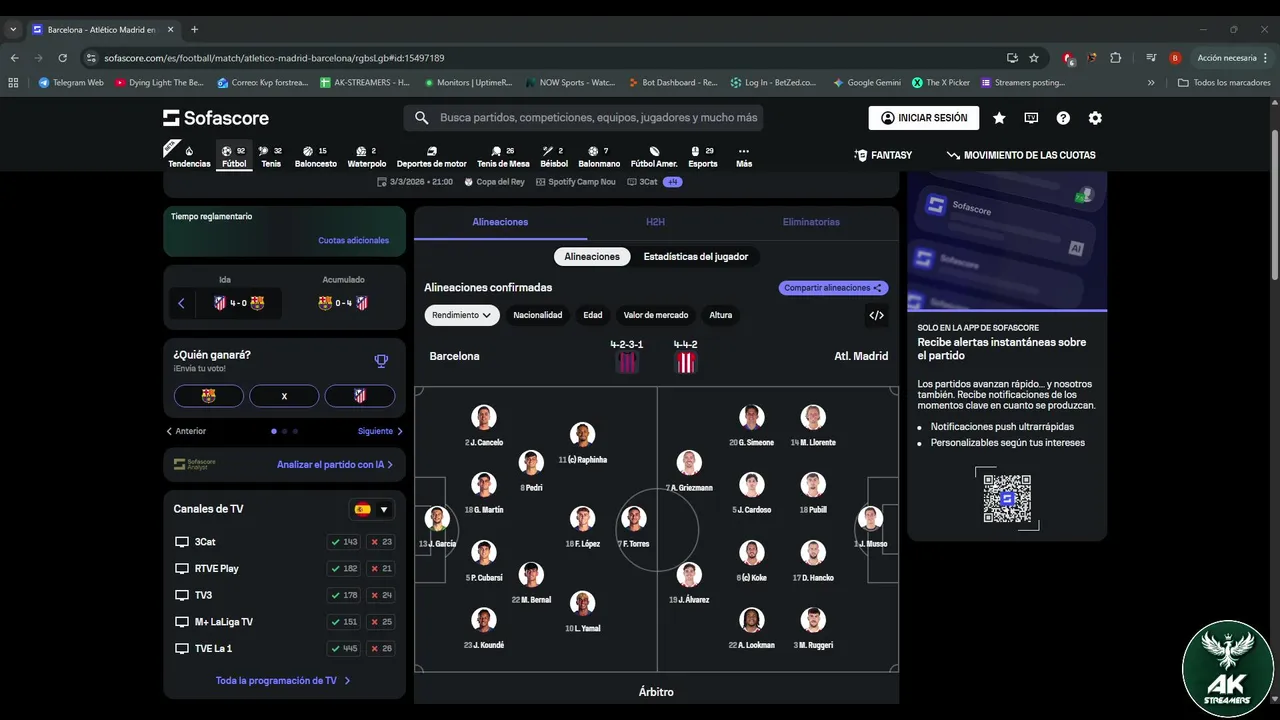Image resolution: width=1280 pixels, height=720 pixels.
Task: Downvote the TV3 channel
Action: click(381, 595)
